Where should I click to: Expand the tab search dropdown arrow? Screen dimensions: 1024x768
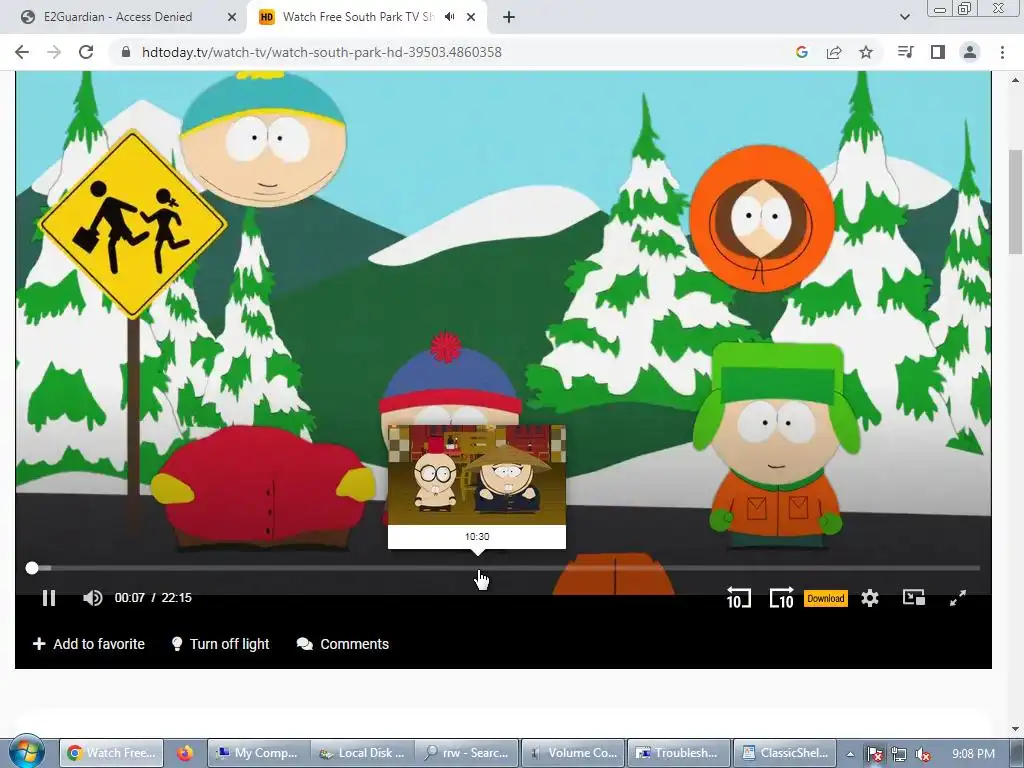(904, 17)
